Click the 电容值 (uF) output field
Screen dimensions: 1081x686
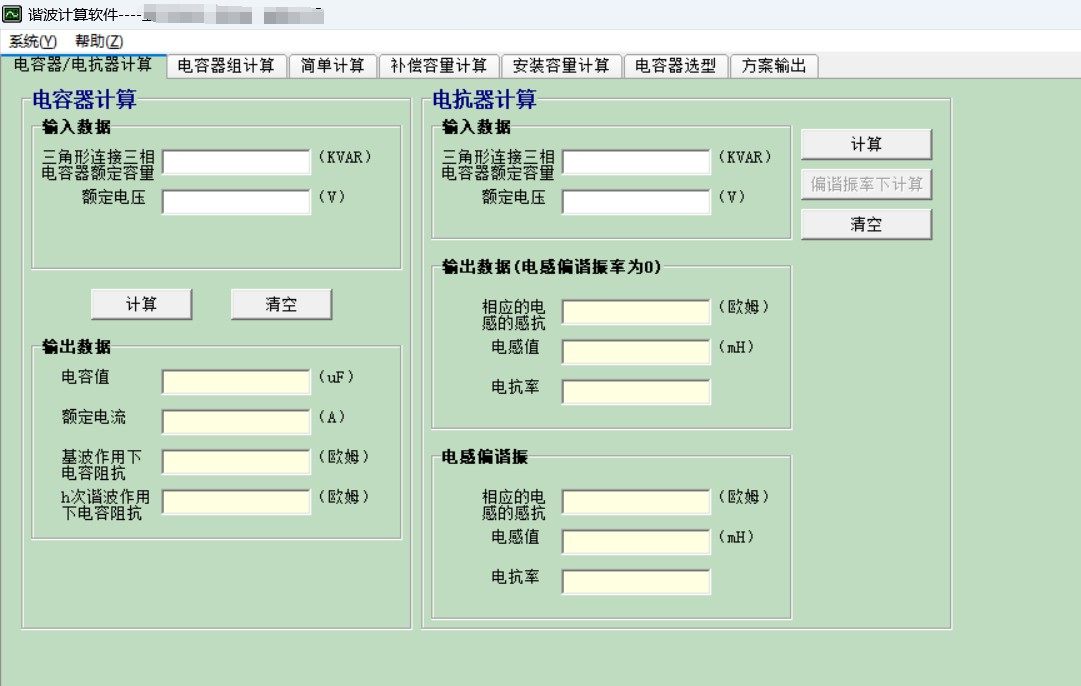click(236, 382)
